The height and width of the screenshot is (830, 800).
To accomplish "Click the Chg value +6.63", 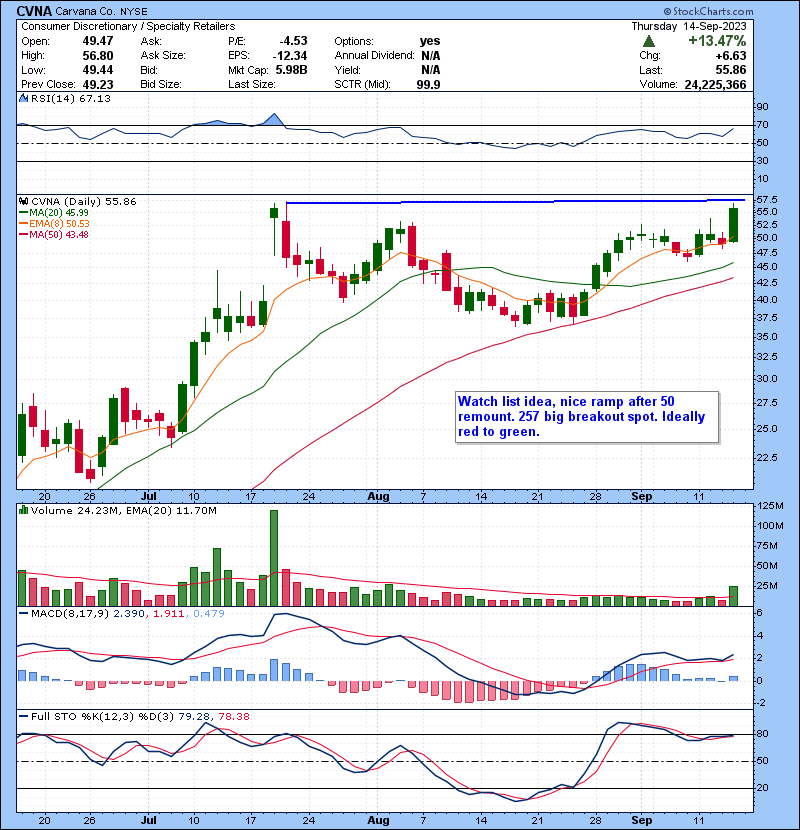I will [x=731, y=56].
